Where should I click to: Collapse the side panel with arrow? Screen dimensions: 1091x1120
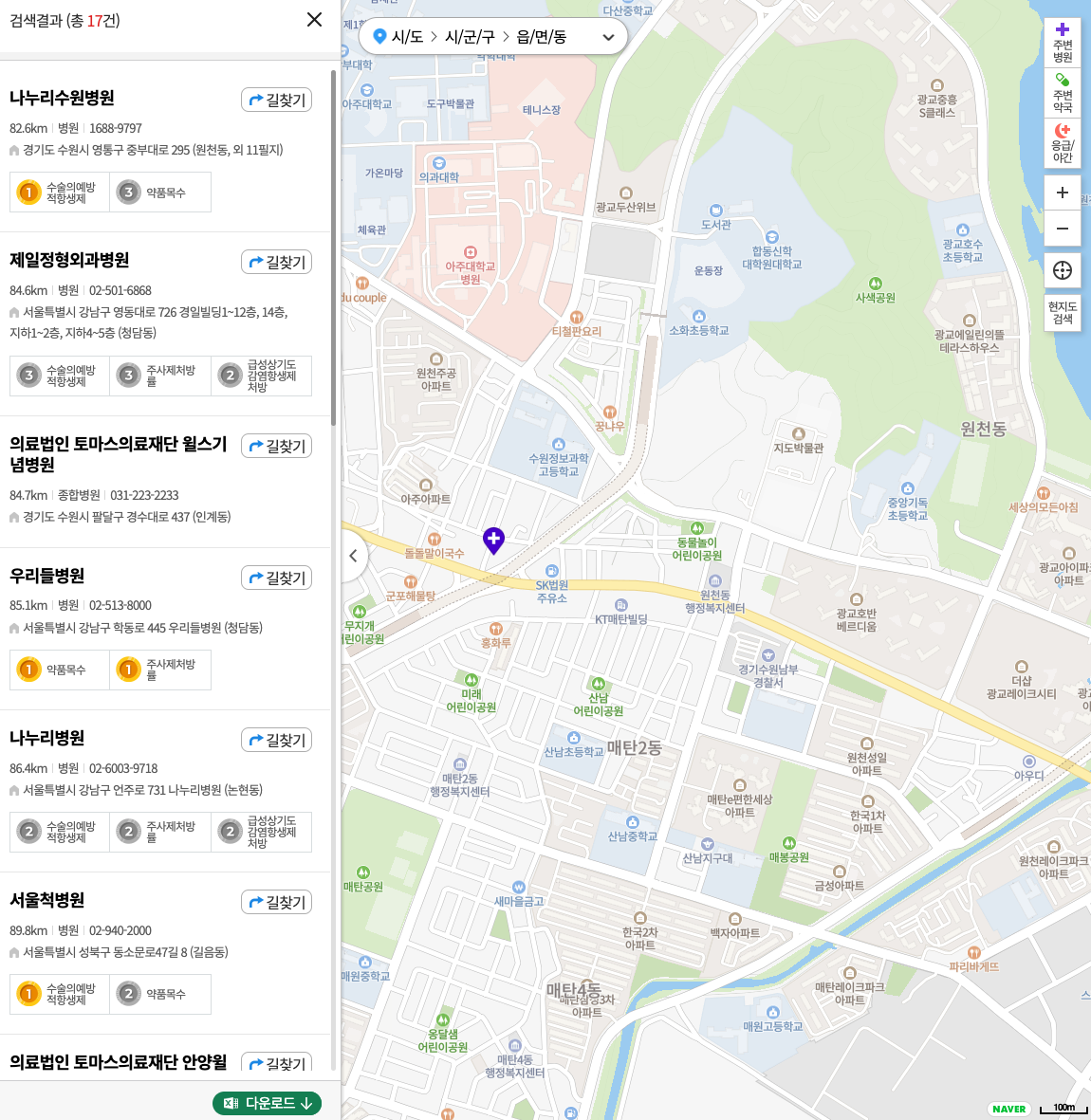point(353,556)
